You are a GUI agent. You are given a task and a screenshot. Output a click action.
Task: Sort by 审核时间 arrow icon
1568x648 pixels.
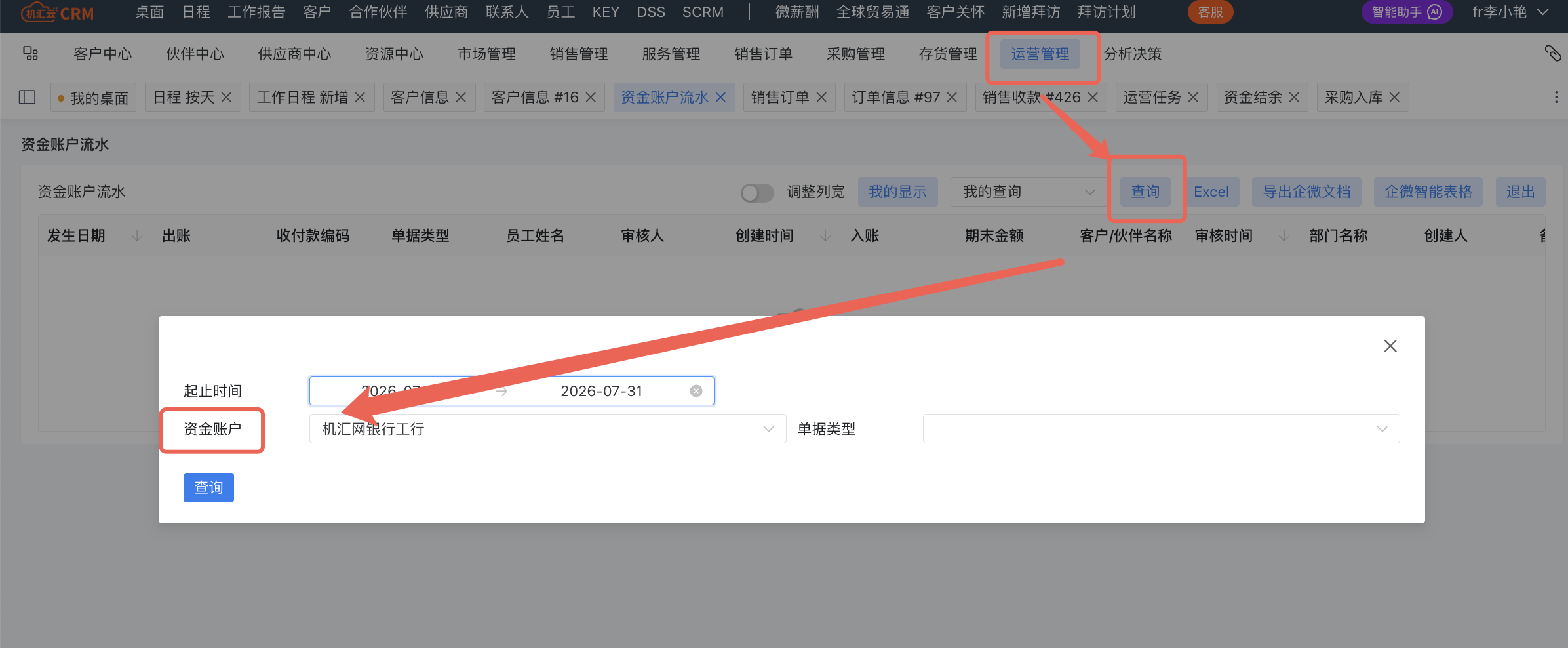(1284, 235)
